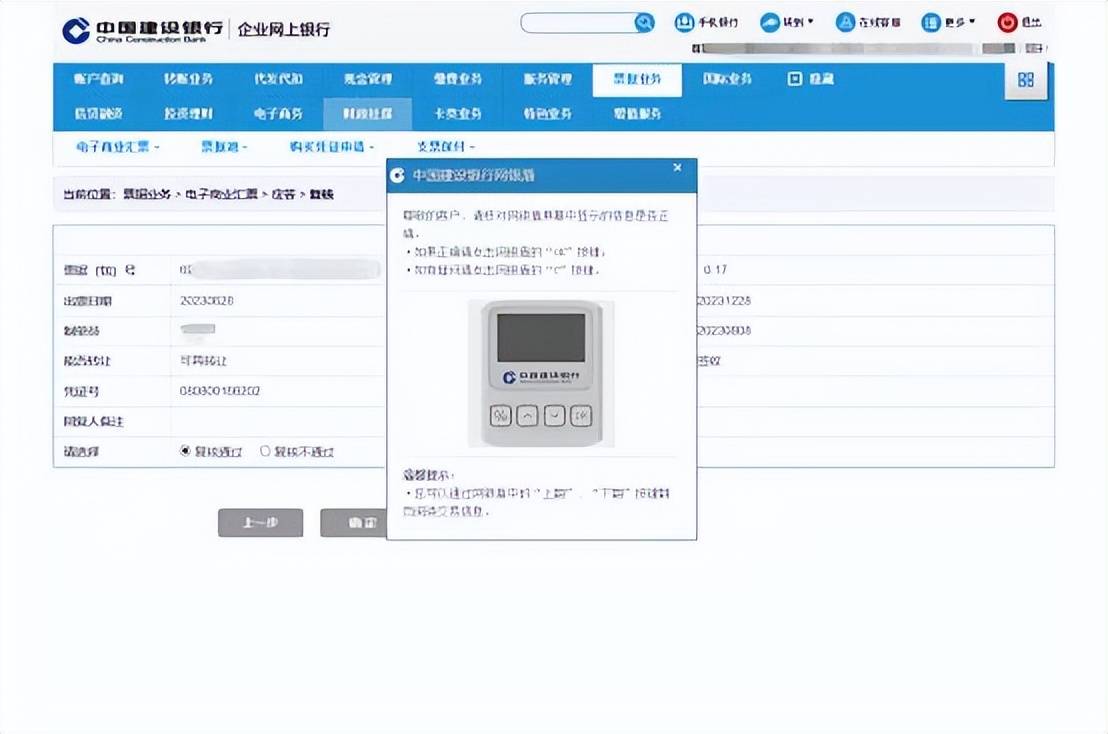Click the 隐藏 hide icon in navigation bar
This screenshot has height=734, width=1108.
point(797,79)
